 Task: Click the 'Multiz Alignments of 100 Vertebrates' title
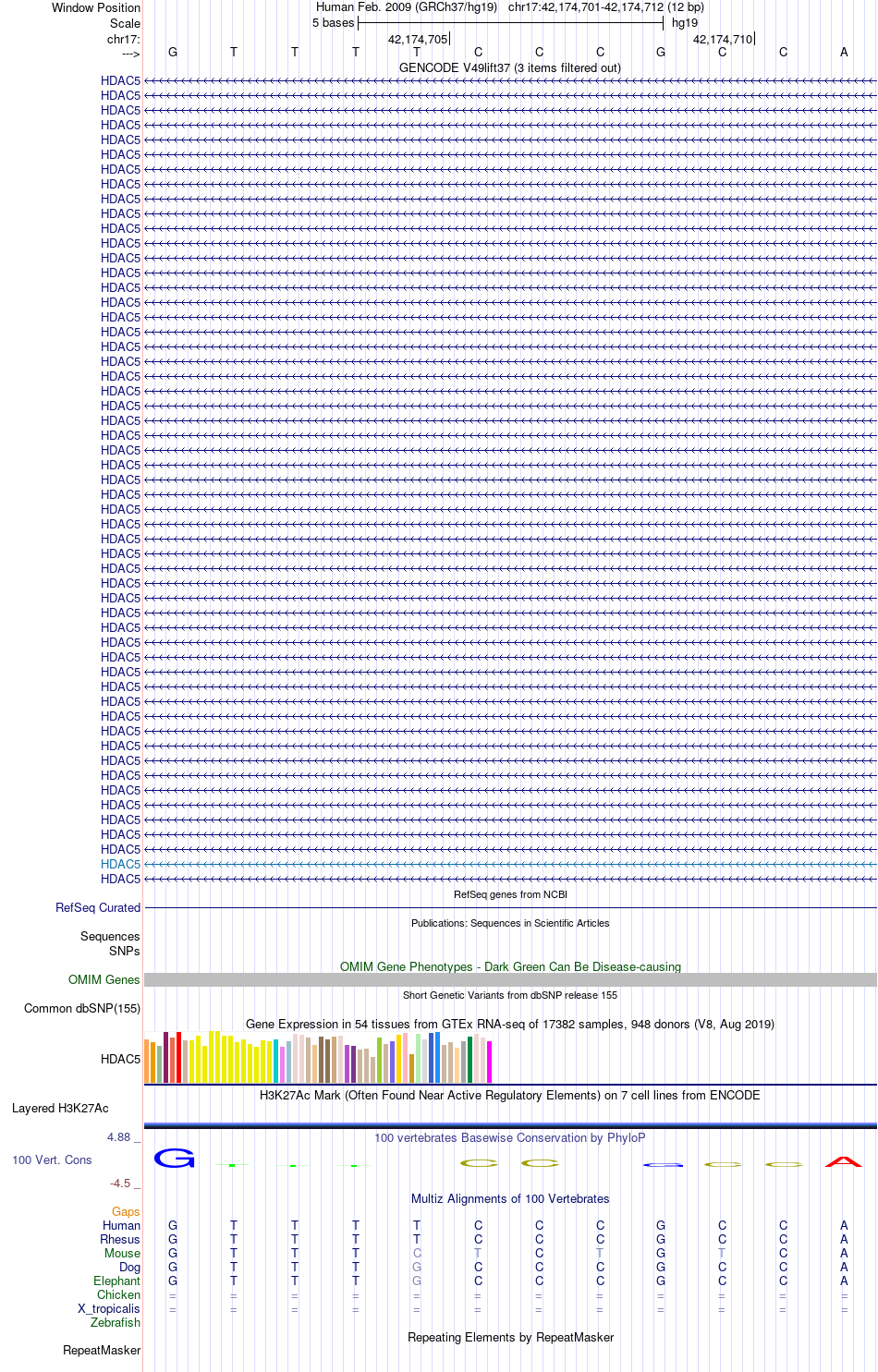pos(510,1198)
